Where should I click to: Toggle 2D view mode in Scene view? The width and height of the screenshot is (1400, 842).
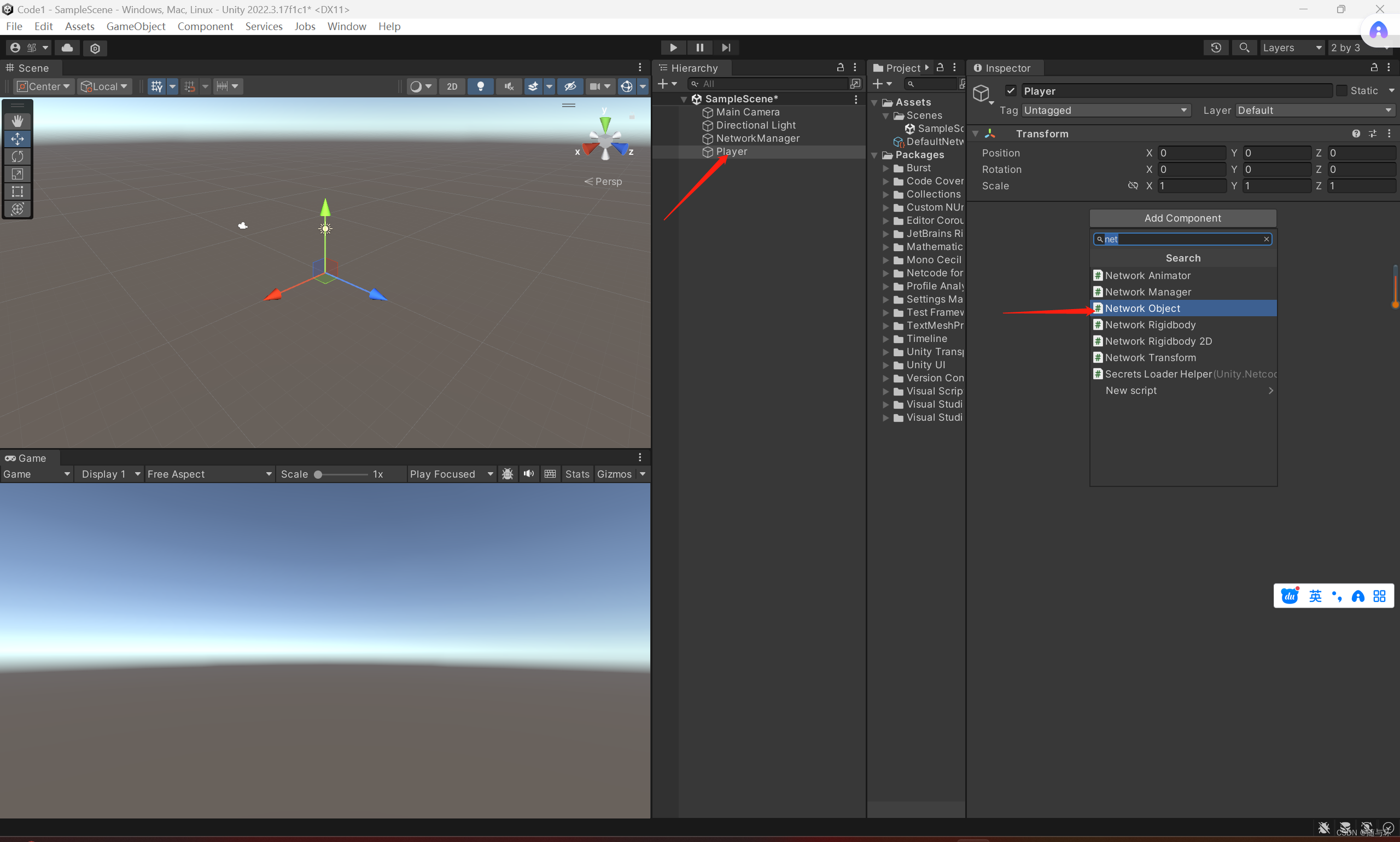tap(452, 86)
